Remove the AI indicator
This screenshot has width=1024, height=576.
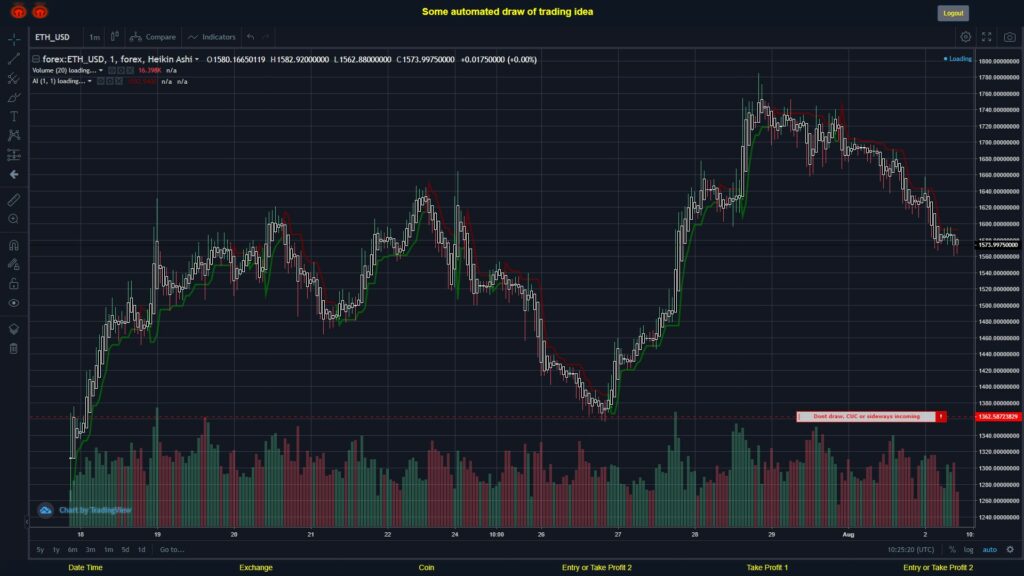click(x=119, y=82)
